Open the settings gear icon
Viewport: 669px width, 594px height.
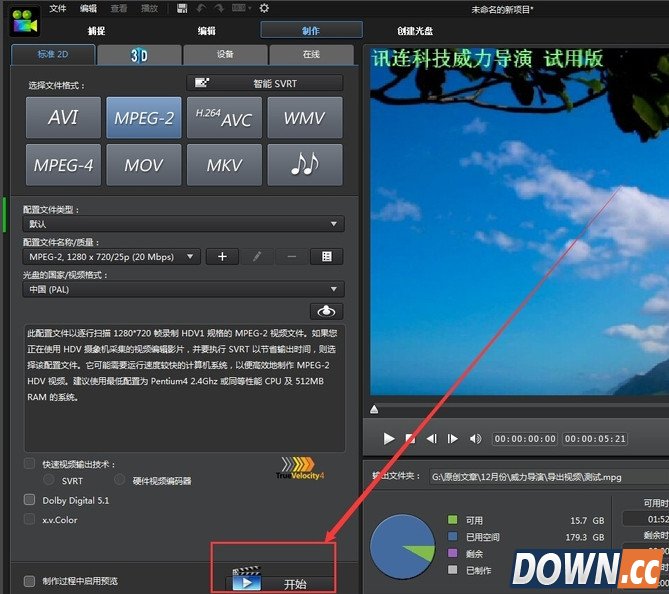point(264,8)
